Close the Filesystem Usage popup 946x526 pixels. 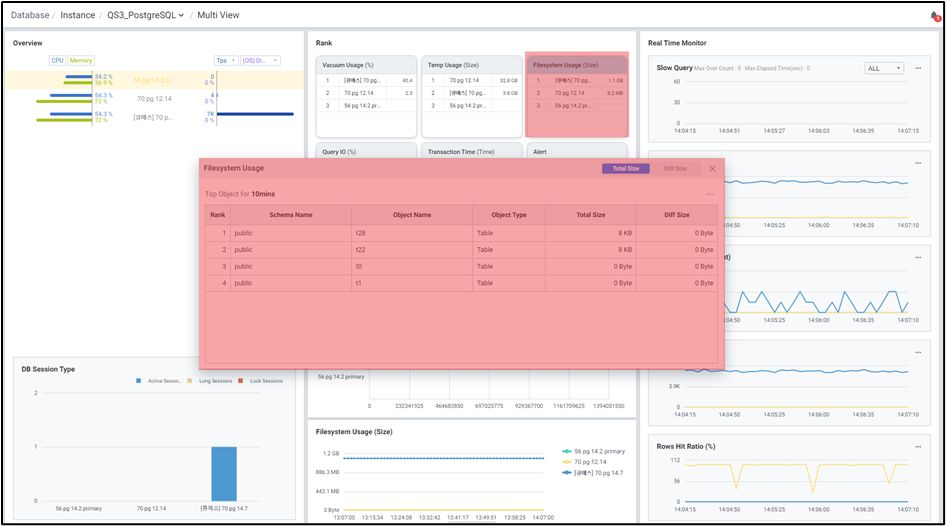[x=712, y=169]
